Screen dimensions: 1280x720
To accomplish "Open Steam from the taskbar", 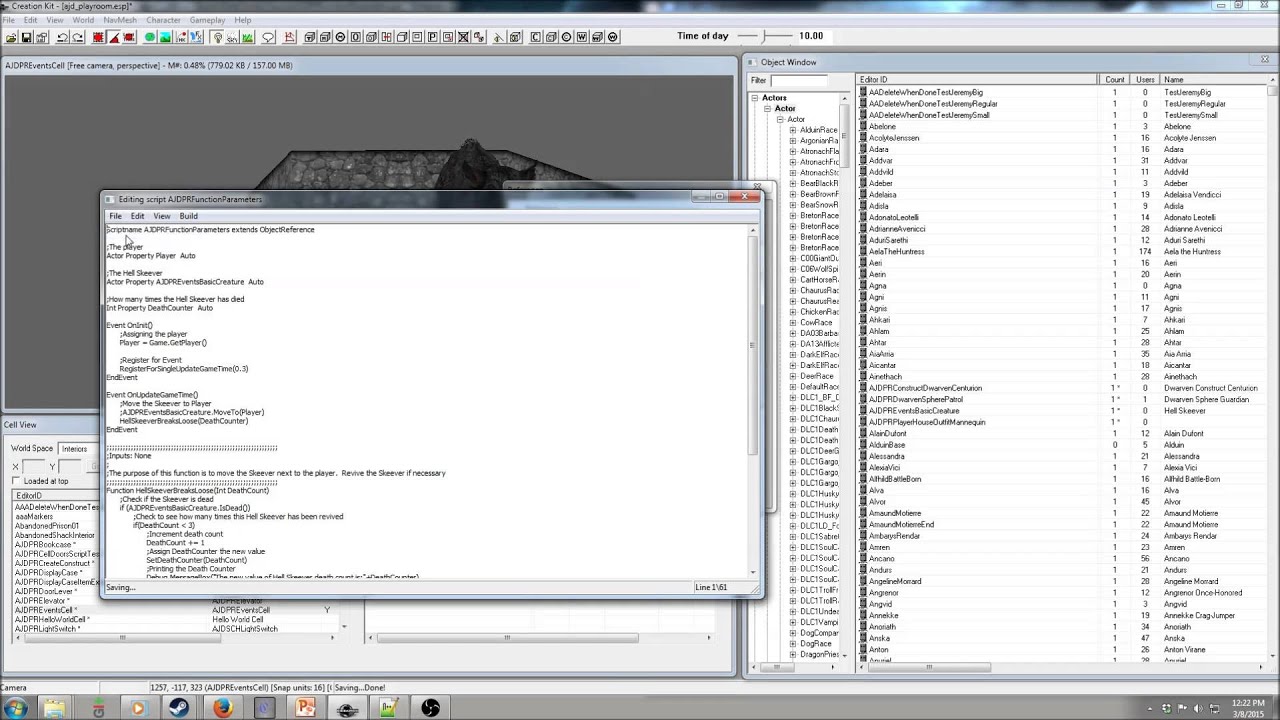I will [x=181, y=708].
